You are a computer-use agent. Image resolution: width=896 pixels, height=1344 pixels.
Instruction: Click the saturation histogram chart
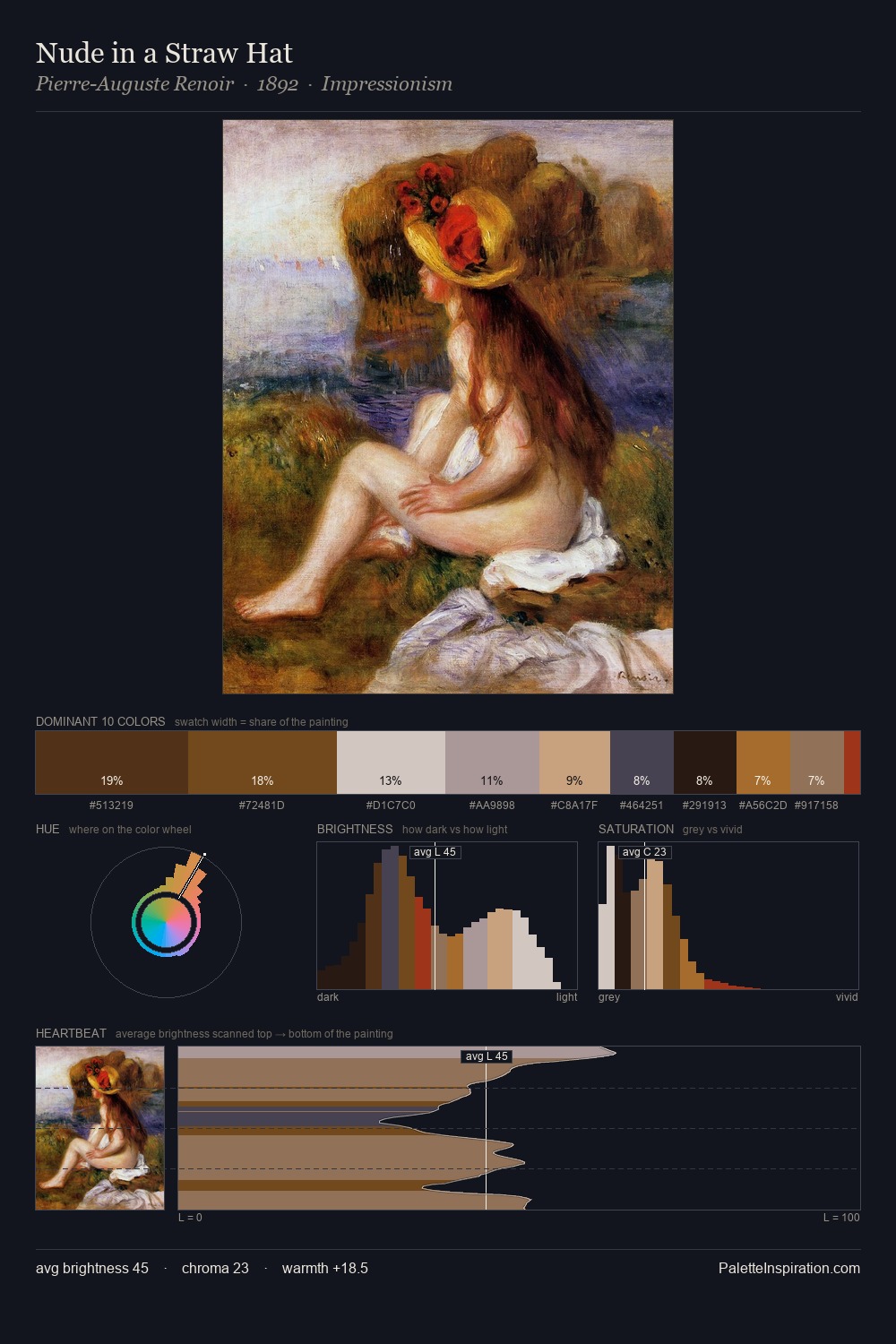click(728, 916)
